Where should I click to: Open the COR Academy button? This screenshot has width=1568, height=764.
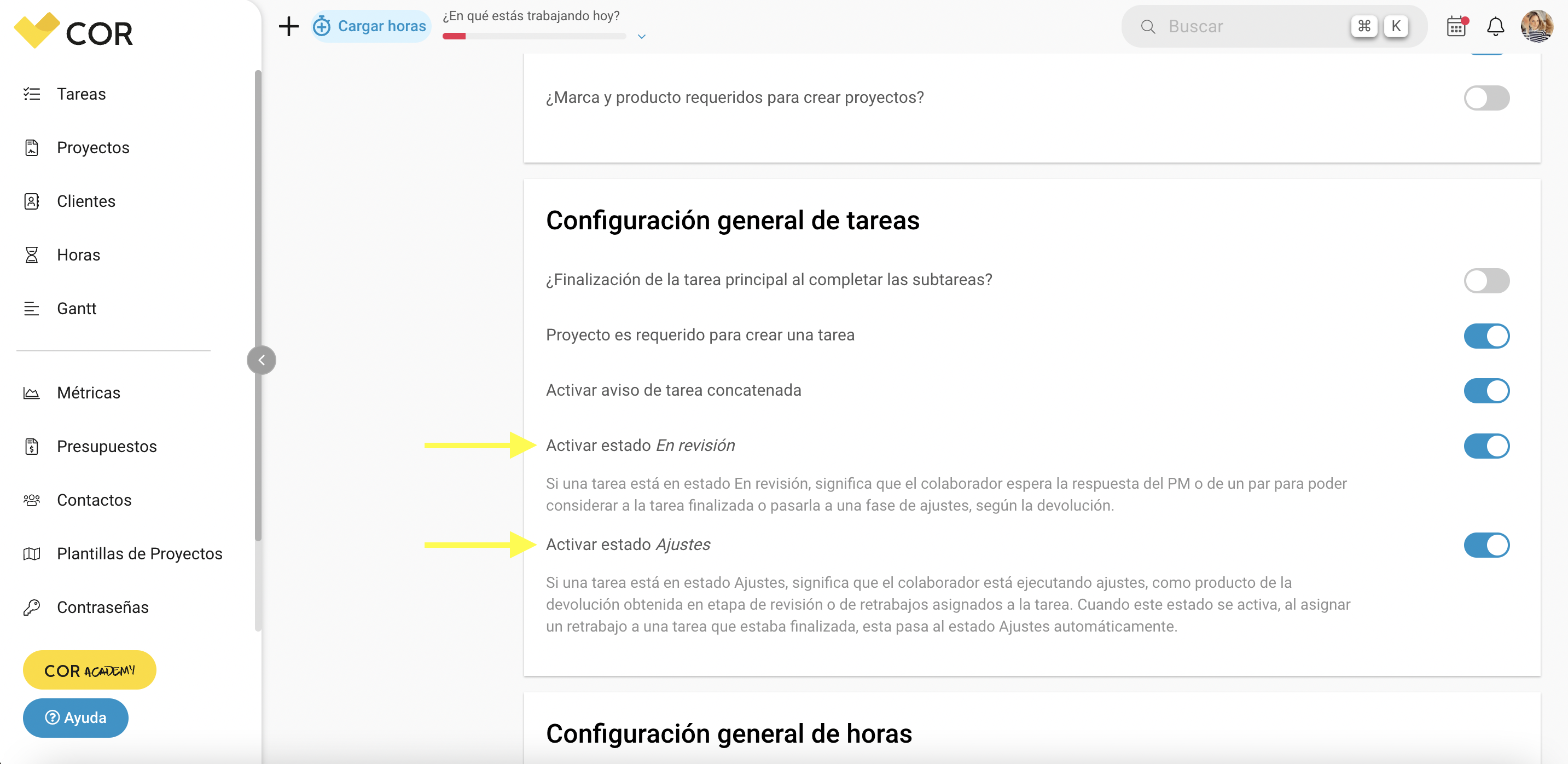pos(90,670)
